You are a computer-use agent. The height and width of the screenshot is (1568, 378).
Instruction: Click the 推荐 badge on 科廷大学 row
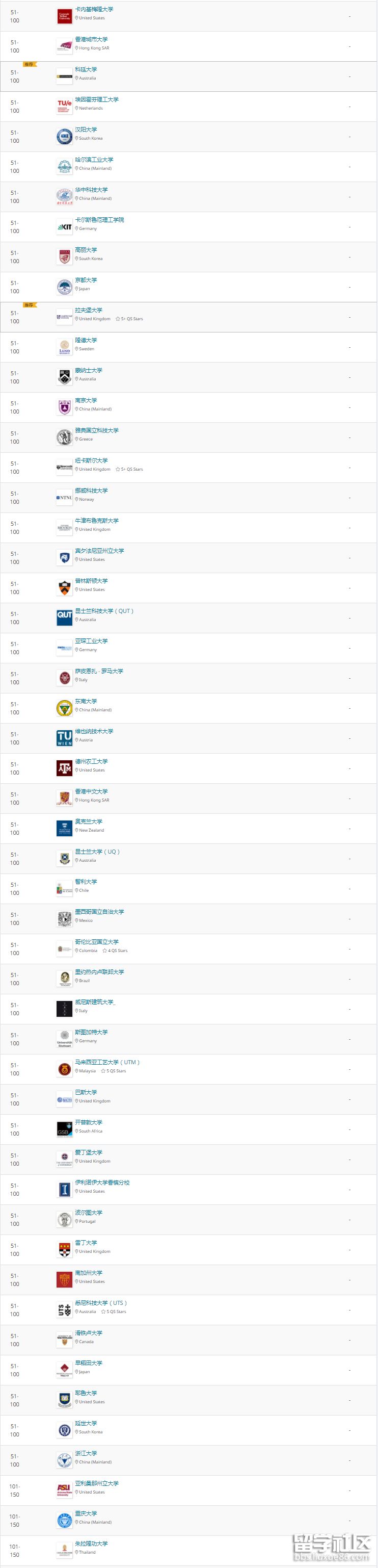(x=29, y=64)
